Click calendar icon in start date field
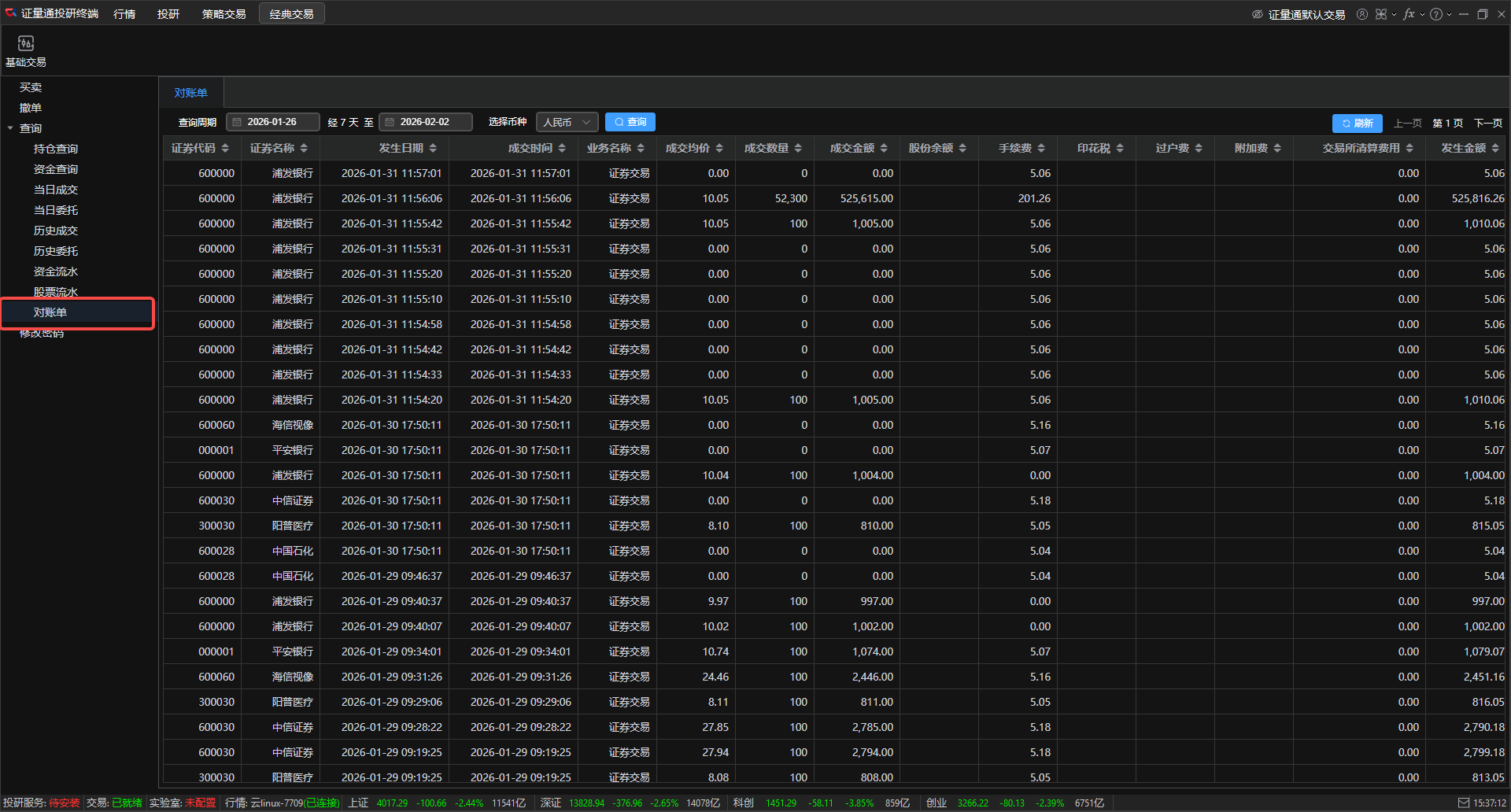This screenshot has height=812, width=1511. click(x=237, y=122)
